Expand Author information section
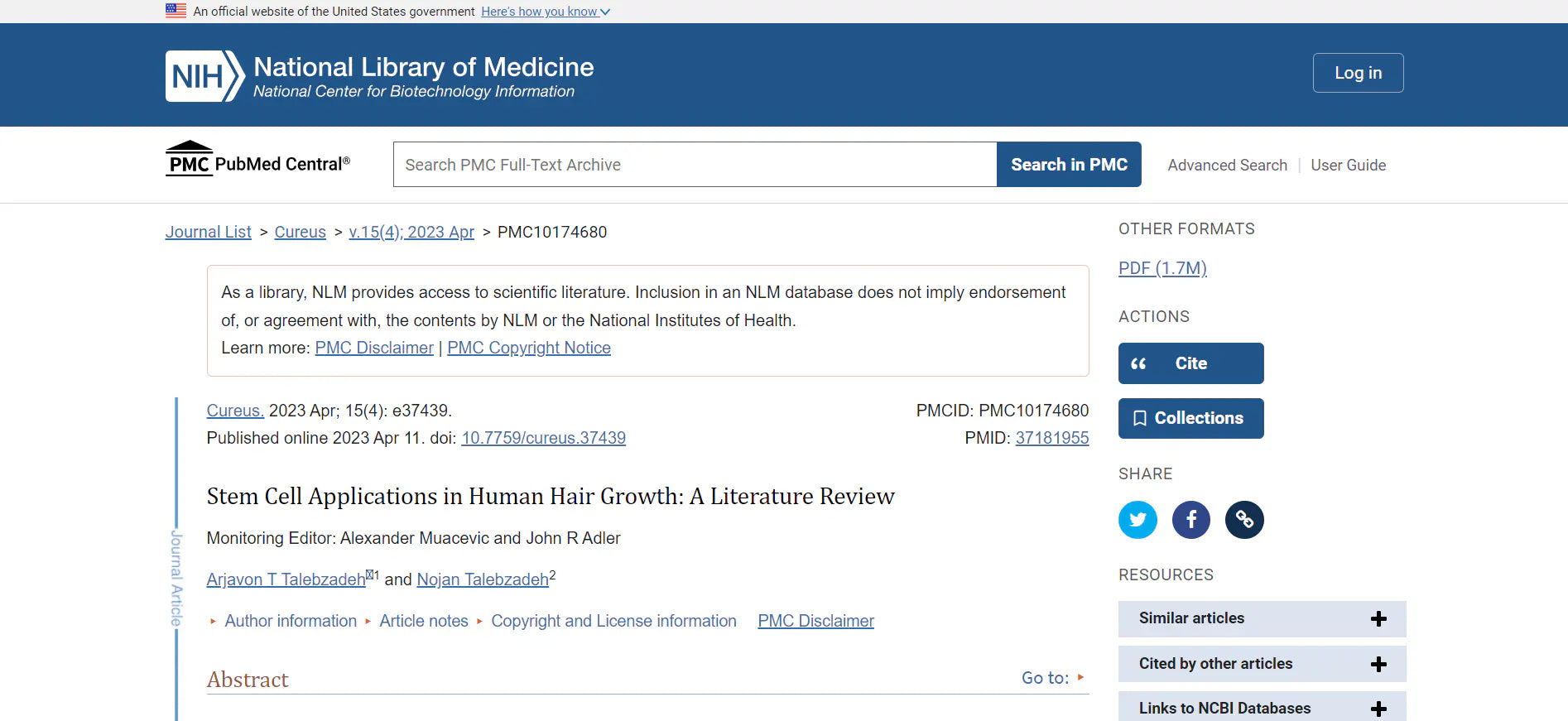The image size is (1568, 721). pos(290,621)
